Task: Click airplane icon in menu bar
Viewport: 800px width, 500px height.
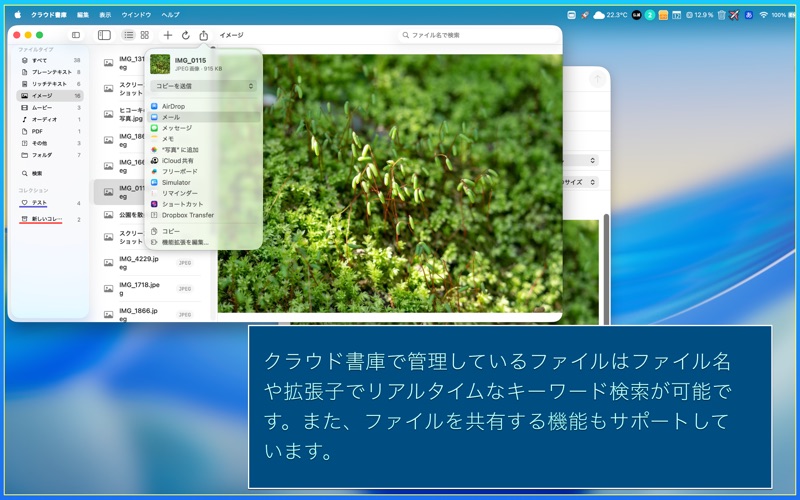Action: 734,15
